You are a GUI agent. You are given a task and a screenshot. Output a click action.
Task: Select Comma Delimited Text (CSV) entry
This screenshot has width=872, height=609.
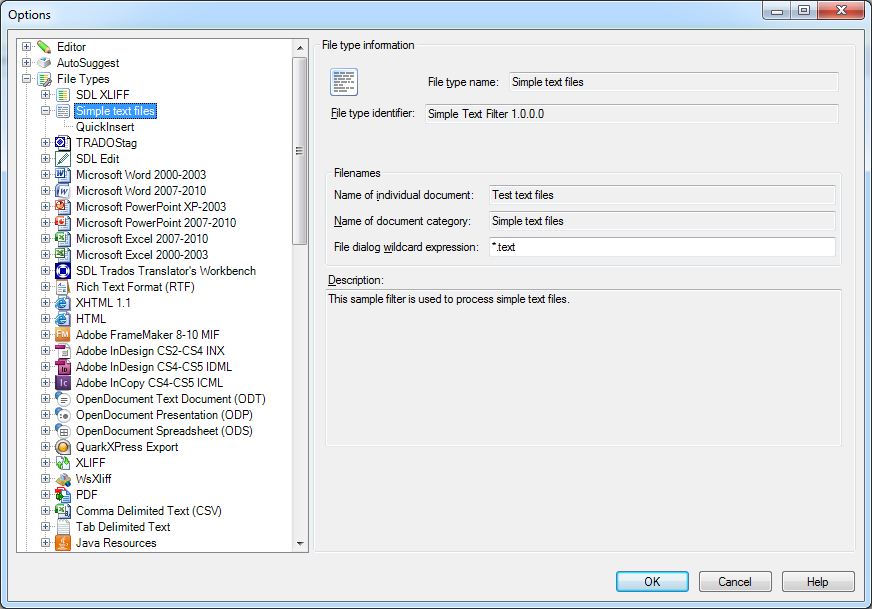(x=148, y=511)
